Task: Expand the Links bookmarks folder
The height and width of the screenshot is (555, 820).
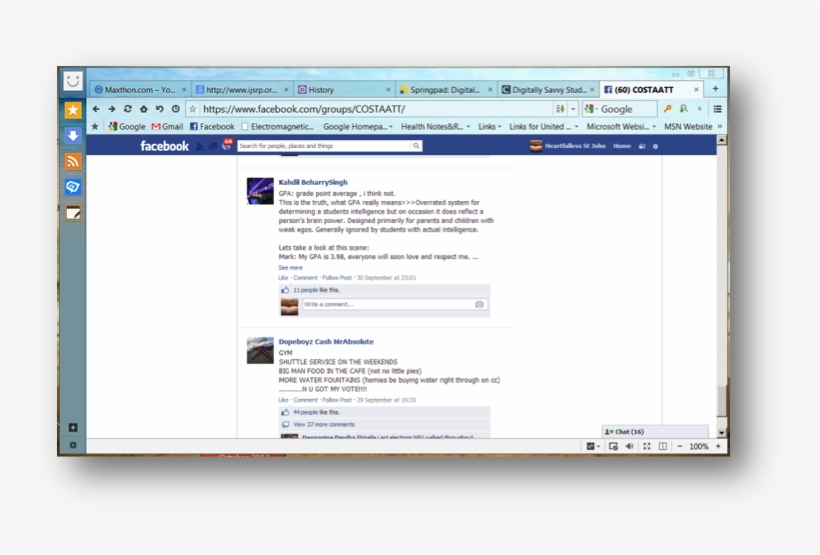Action: [489, 127]
